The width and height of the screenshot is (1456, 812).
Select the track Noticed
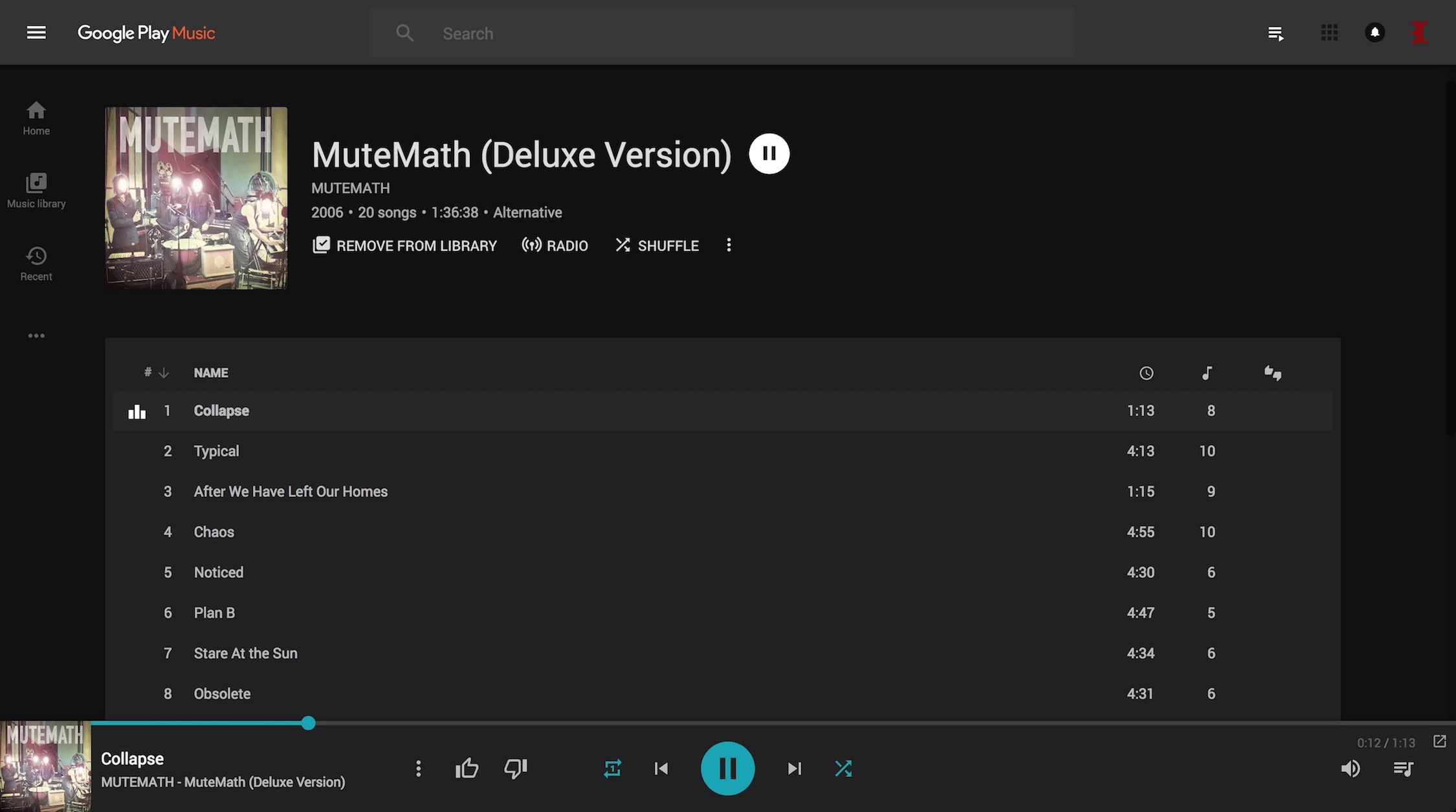[723, 573]
